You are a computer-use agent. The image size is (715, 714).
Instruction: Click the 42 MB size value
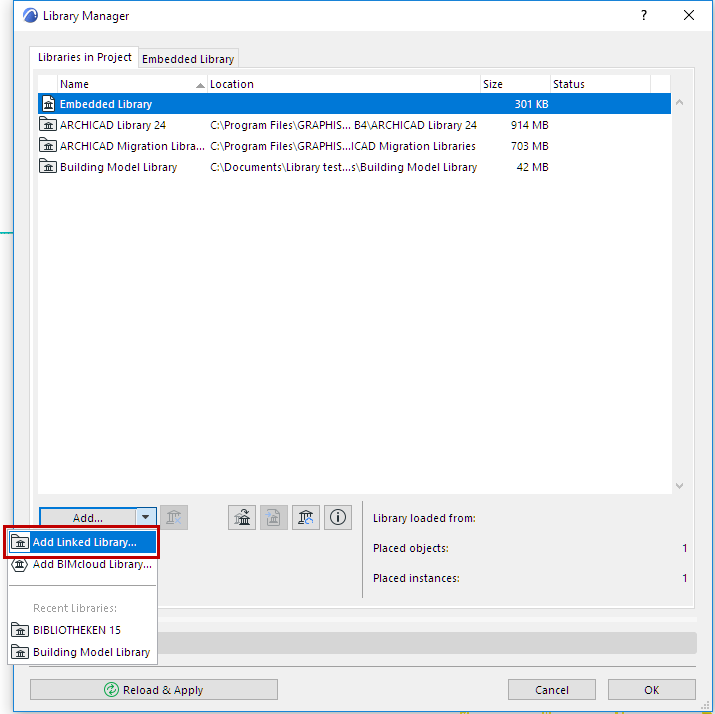[532, 167]
